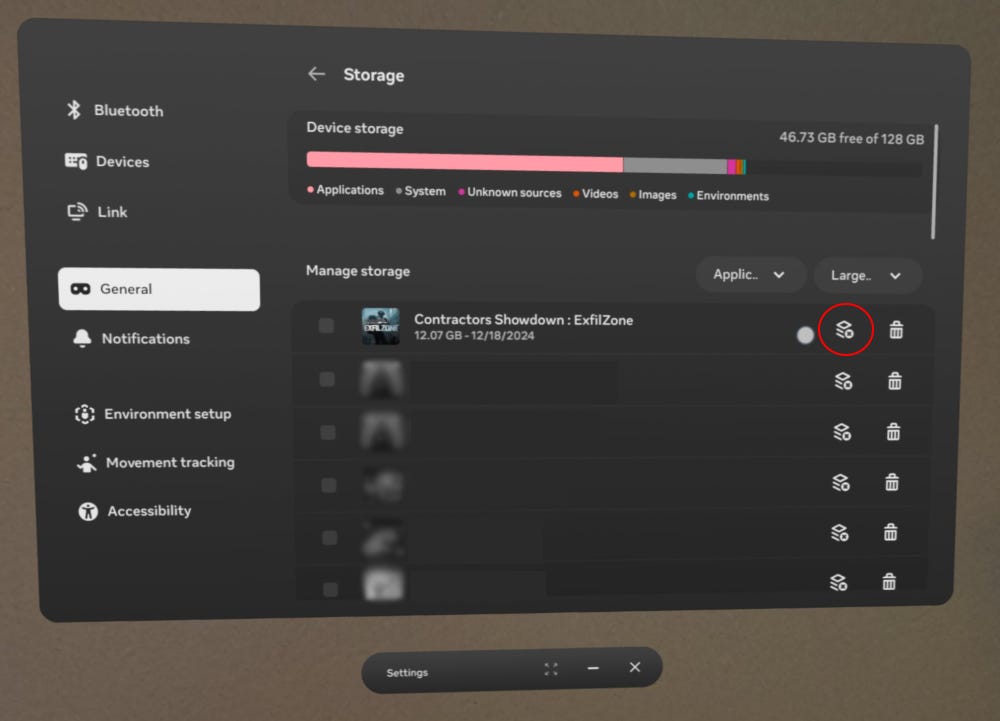Click the '12.07 GB - 12/18/2024' size text
This screenshot has height=721, width=1000.
tap(474, 335)
